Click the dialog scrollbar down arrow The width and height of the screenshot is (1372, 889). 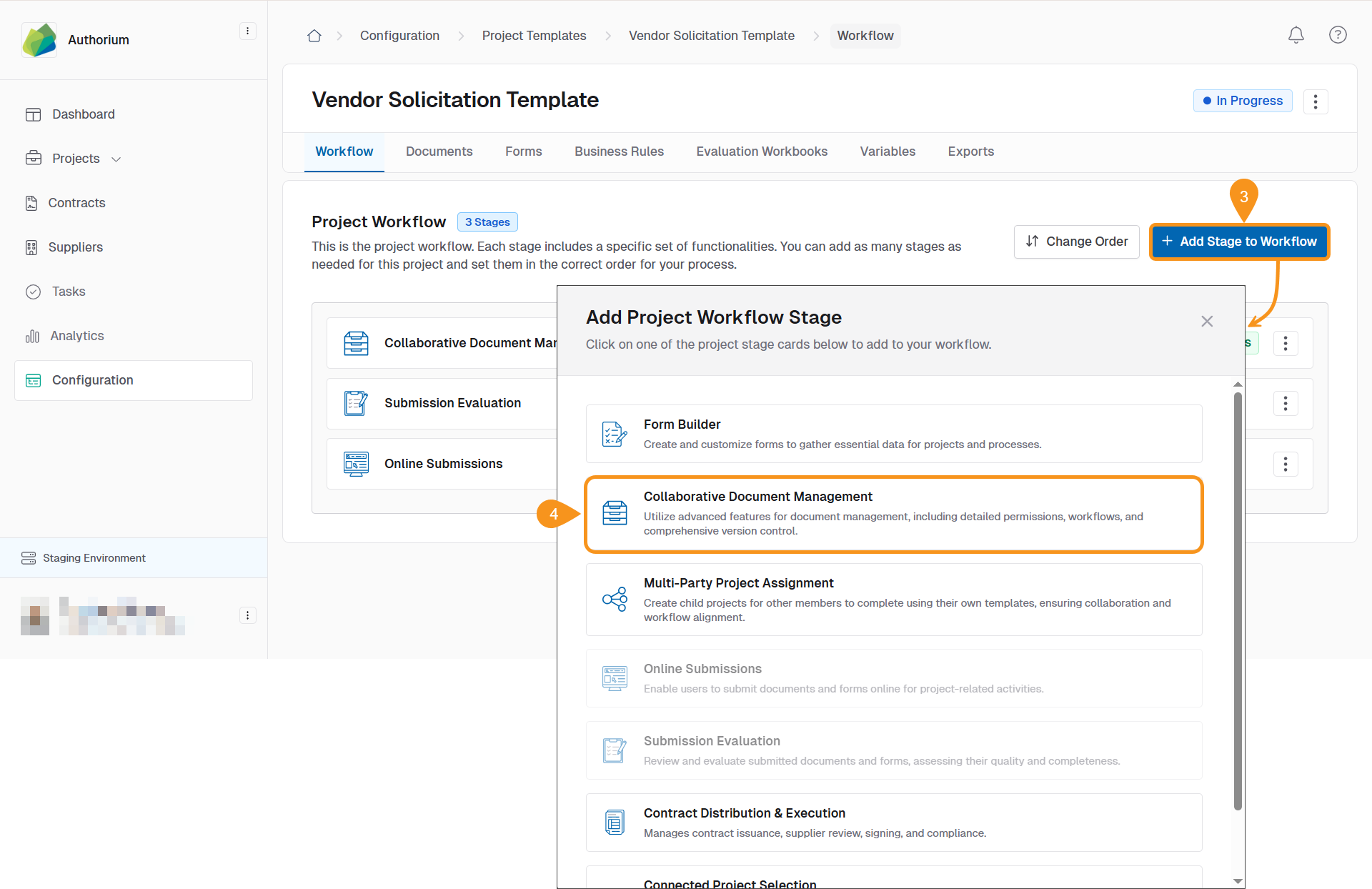[x=1238, y=881]
